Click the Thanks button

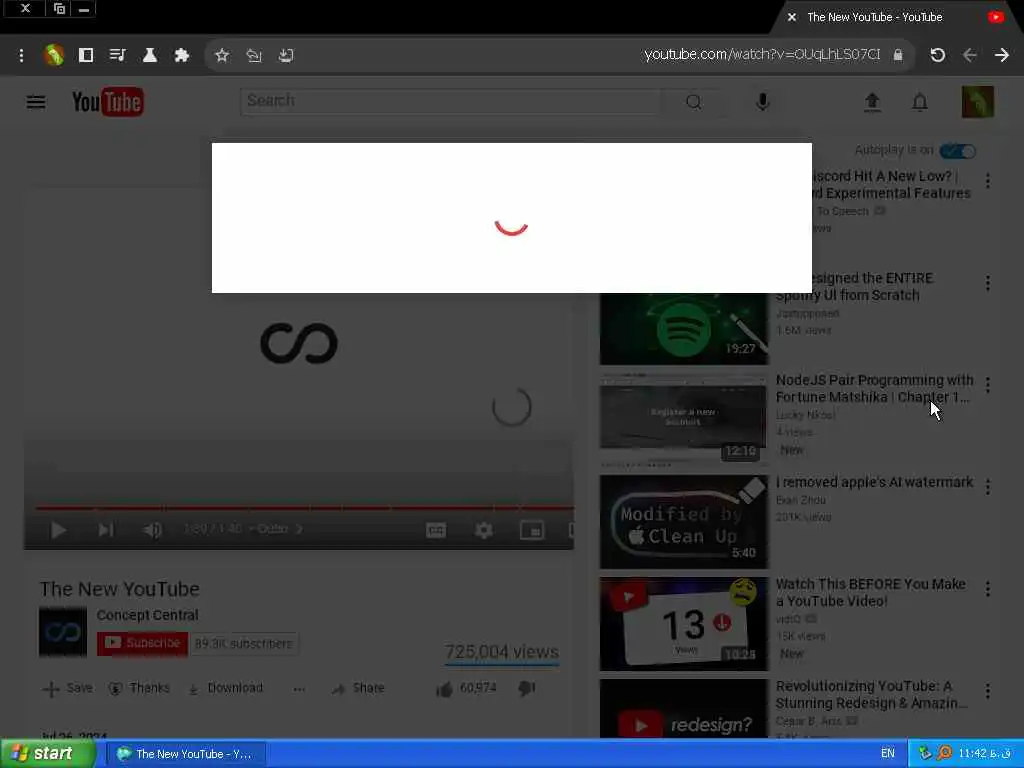coord(139,688)
